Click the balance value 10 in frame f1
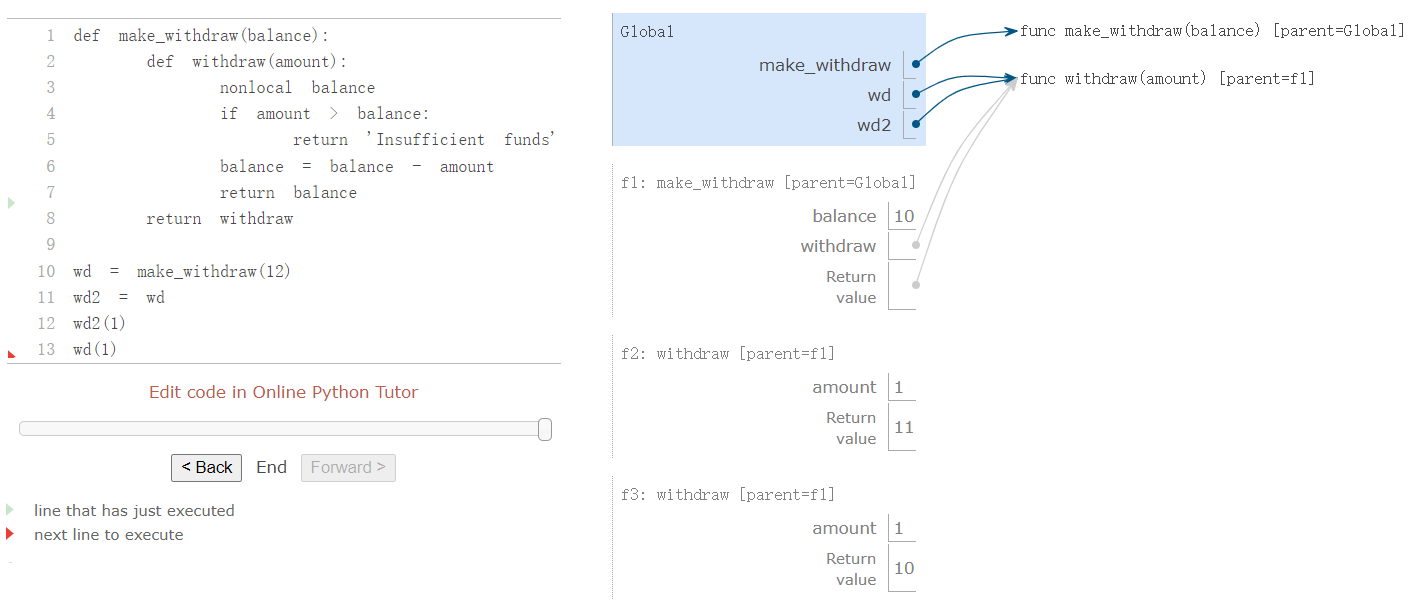Image resolution: width=1412 pixels, height=602 pixels. pyautogui.click(x=903, y=216)
